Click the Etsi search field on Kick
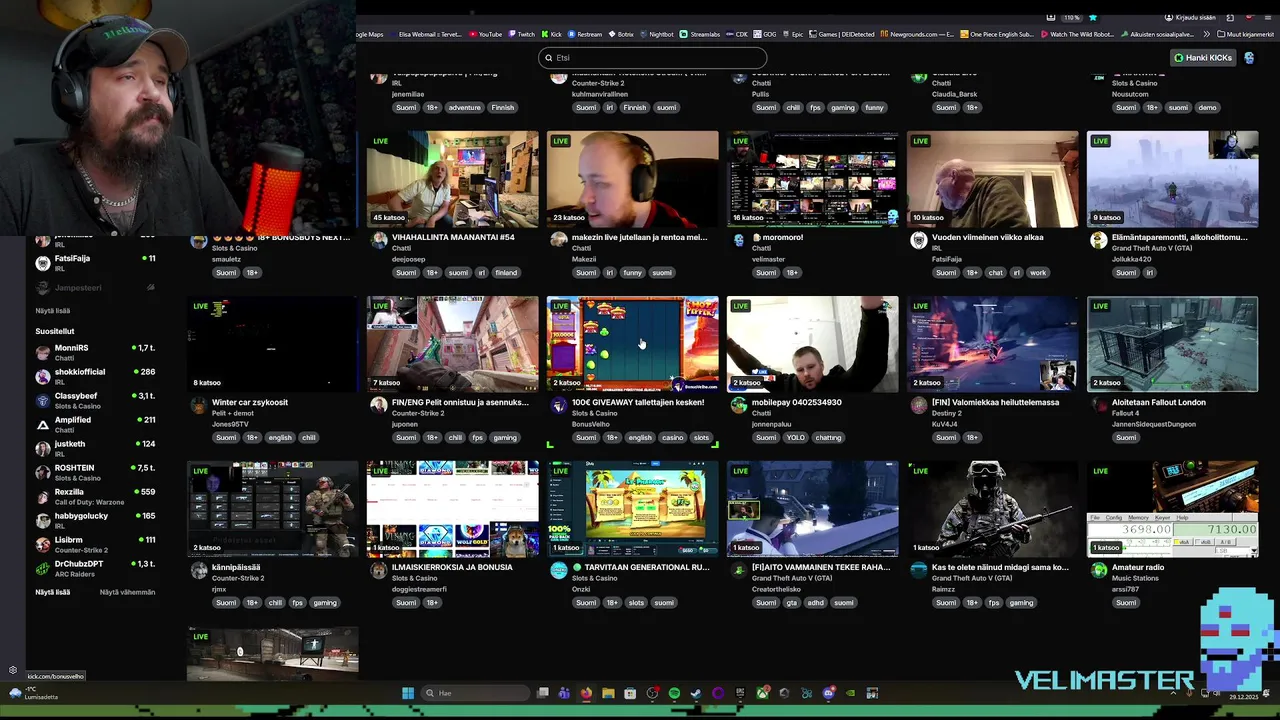Viewport: 1280px width, 720px height. (652, 58)
